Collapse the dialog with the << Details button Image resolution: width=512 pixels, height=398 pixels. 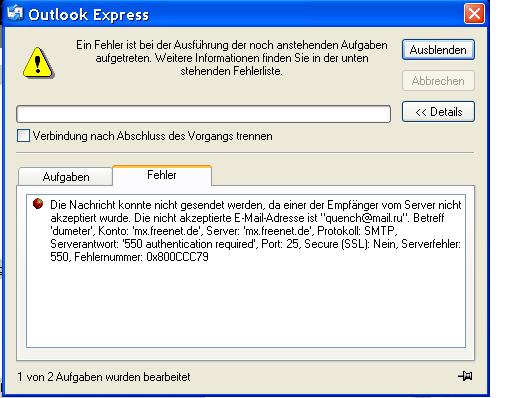438,112
